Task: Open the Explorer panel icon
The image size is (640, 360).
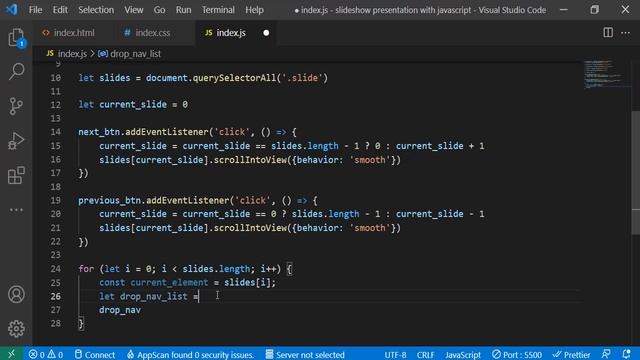Action: 16,38
